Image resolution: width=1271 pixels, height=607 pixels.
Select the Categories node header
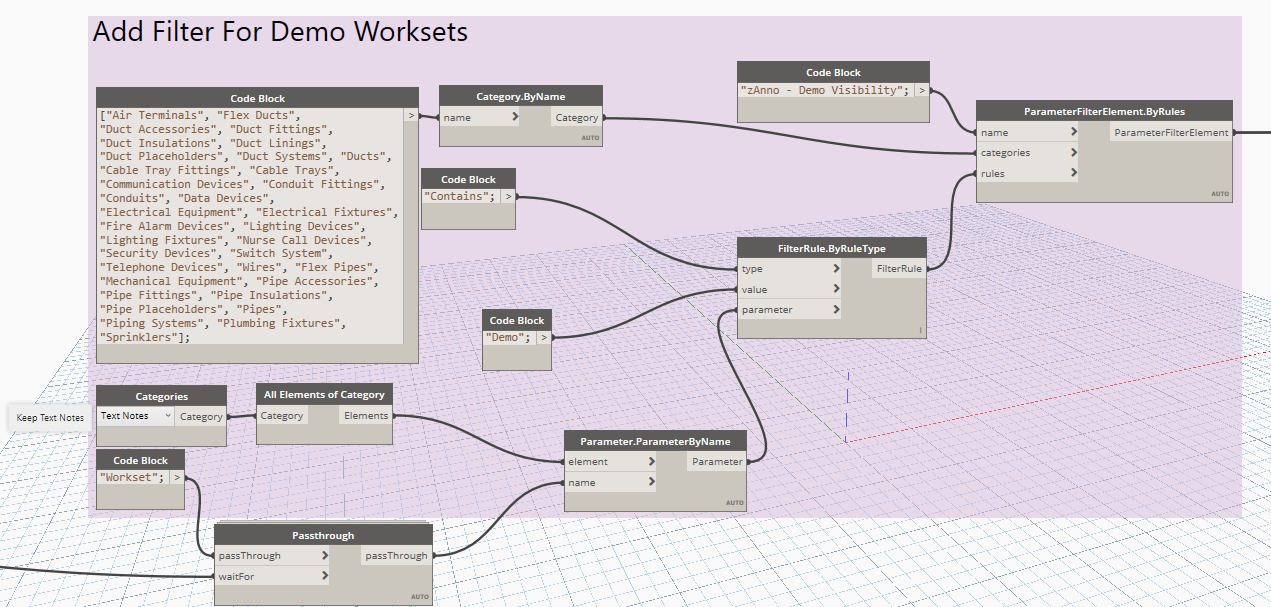[162, 396]
